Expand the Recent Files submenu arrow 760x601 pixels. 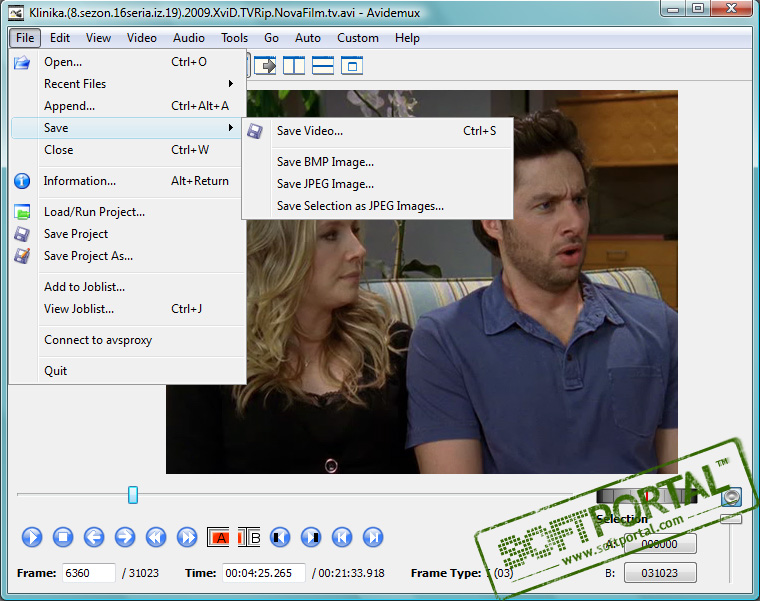point(231,84)
